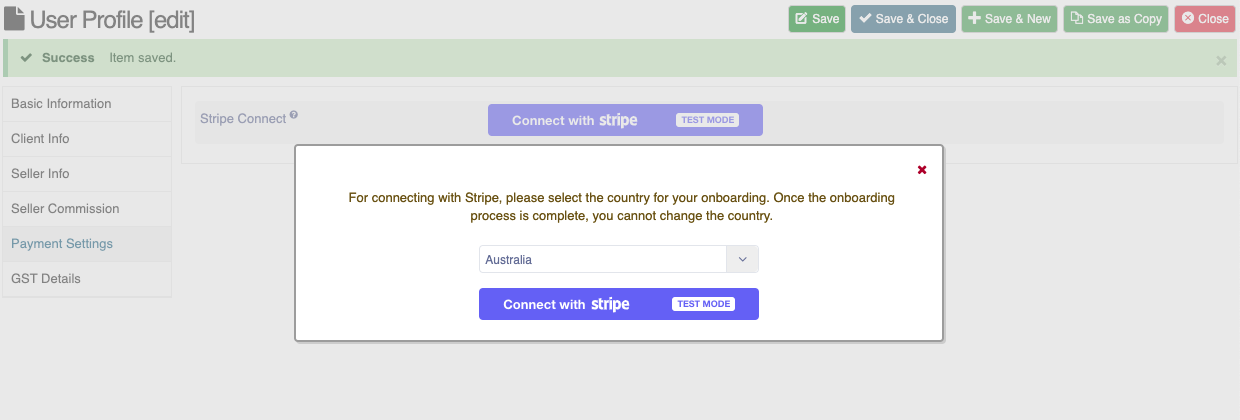Click the document icon beside User Profile
Viewport: 1240px width, 420px height.
point(15,18)
